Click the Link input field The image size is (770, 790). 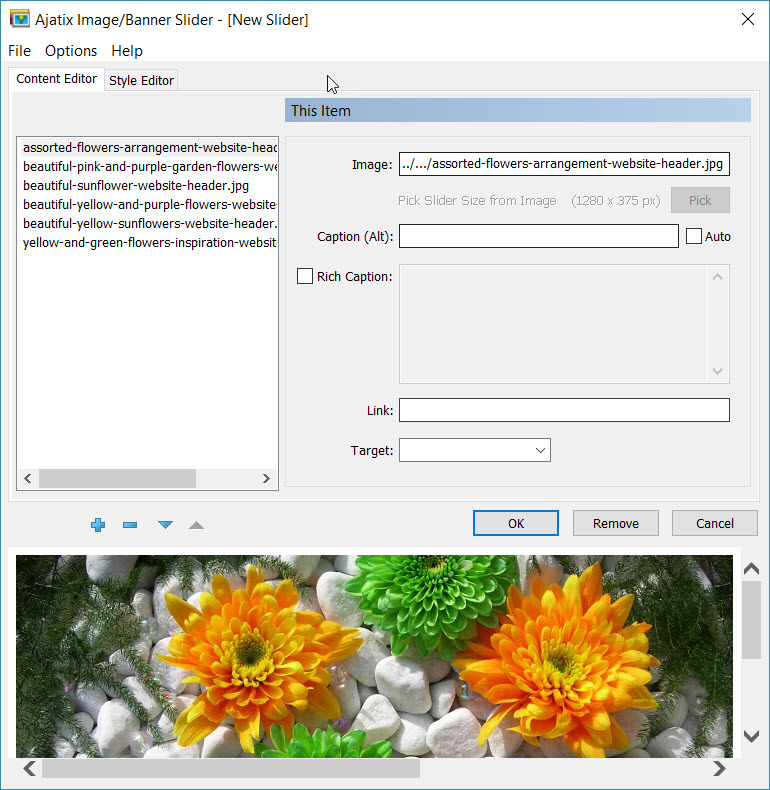pyautogui.click(x=564, y=410)
